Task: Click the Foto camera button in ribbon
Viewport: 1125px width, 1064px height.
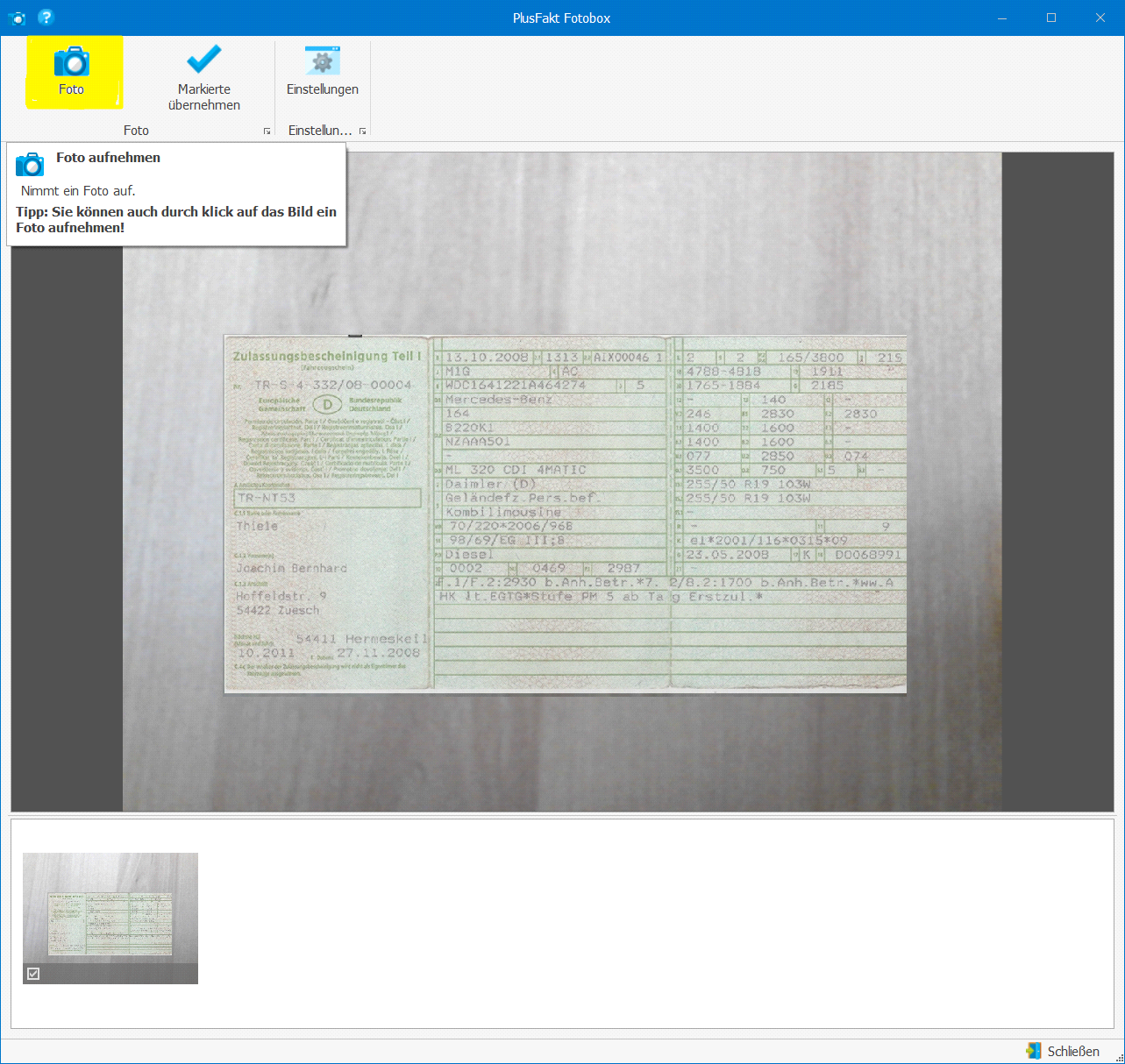Action: coord(72,72)
